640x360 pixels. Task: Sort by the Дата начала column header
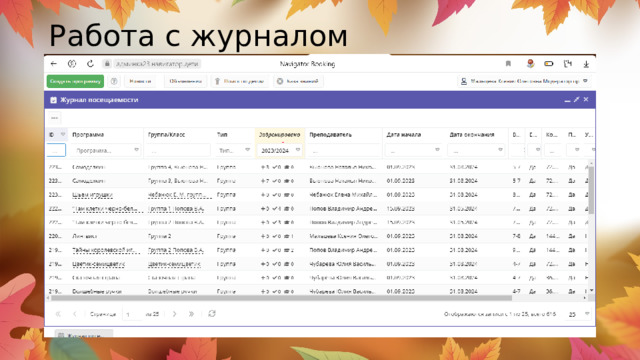pos(404,135)
